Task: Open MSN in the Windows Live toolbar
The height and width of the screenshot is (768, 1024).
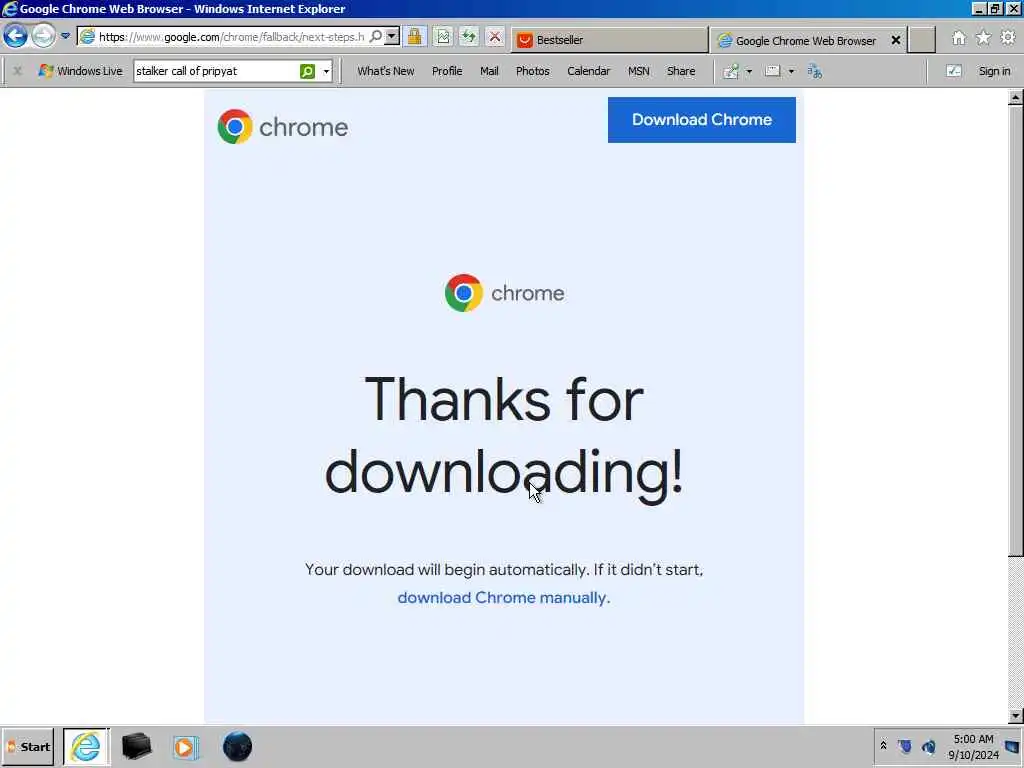Action: (x=638, y=71)
